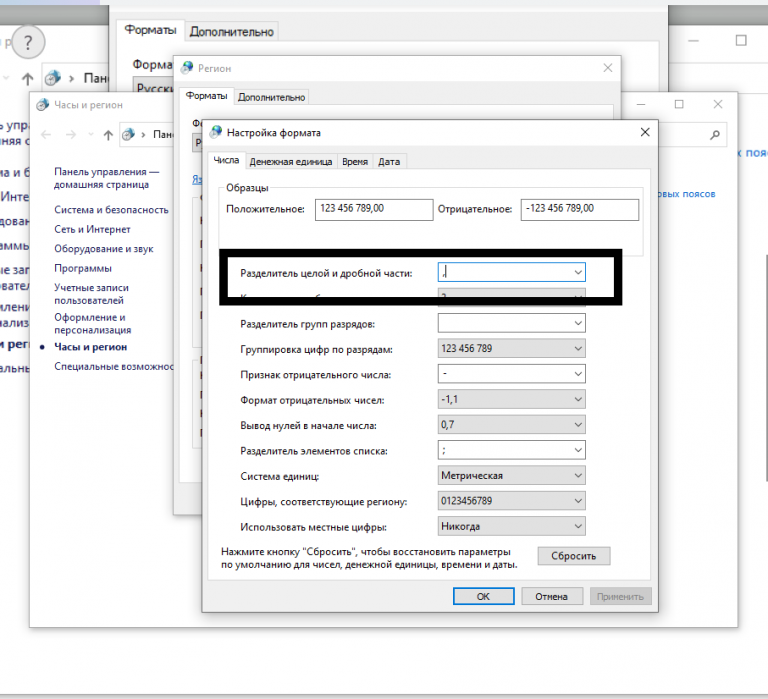Expand the Формат отрицательных чисел list
This screenshot has height=699, width=768.
click(x=577, y=400)
